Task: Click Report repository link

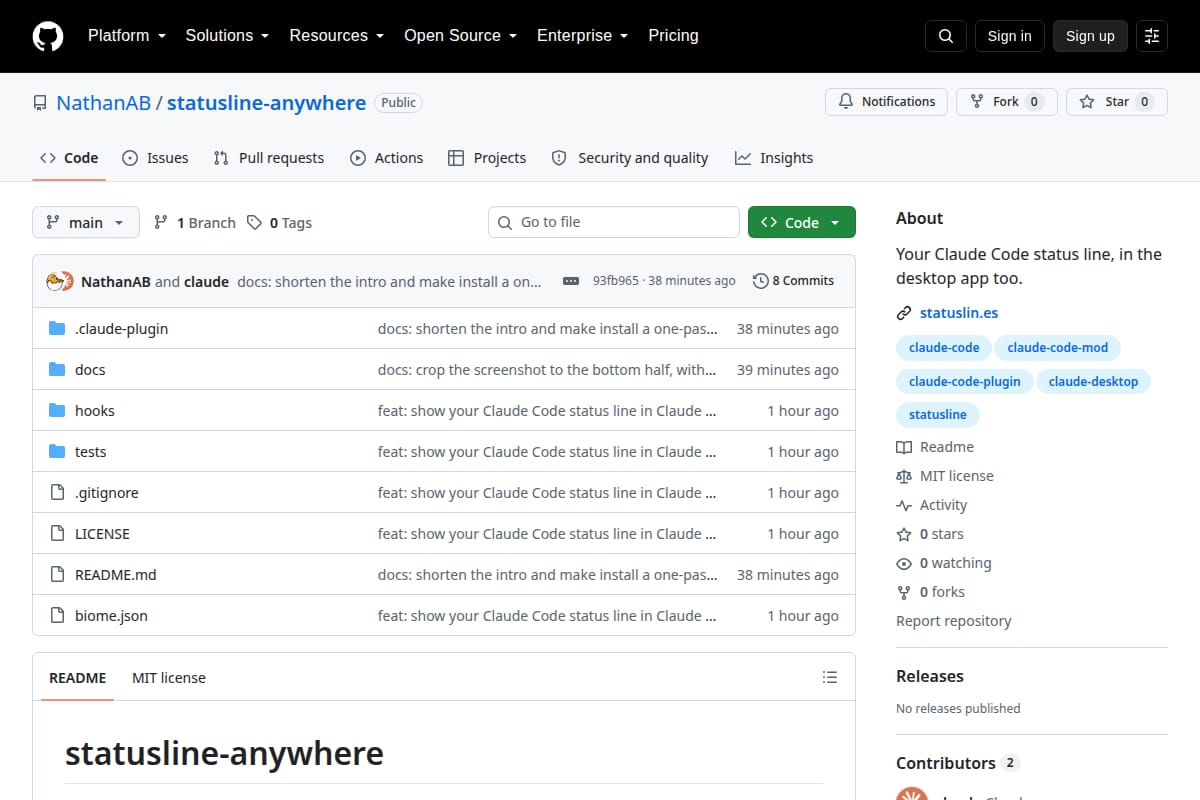Action: [x=953, y=621]
